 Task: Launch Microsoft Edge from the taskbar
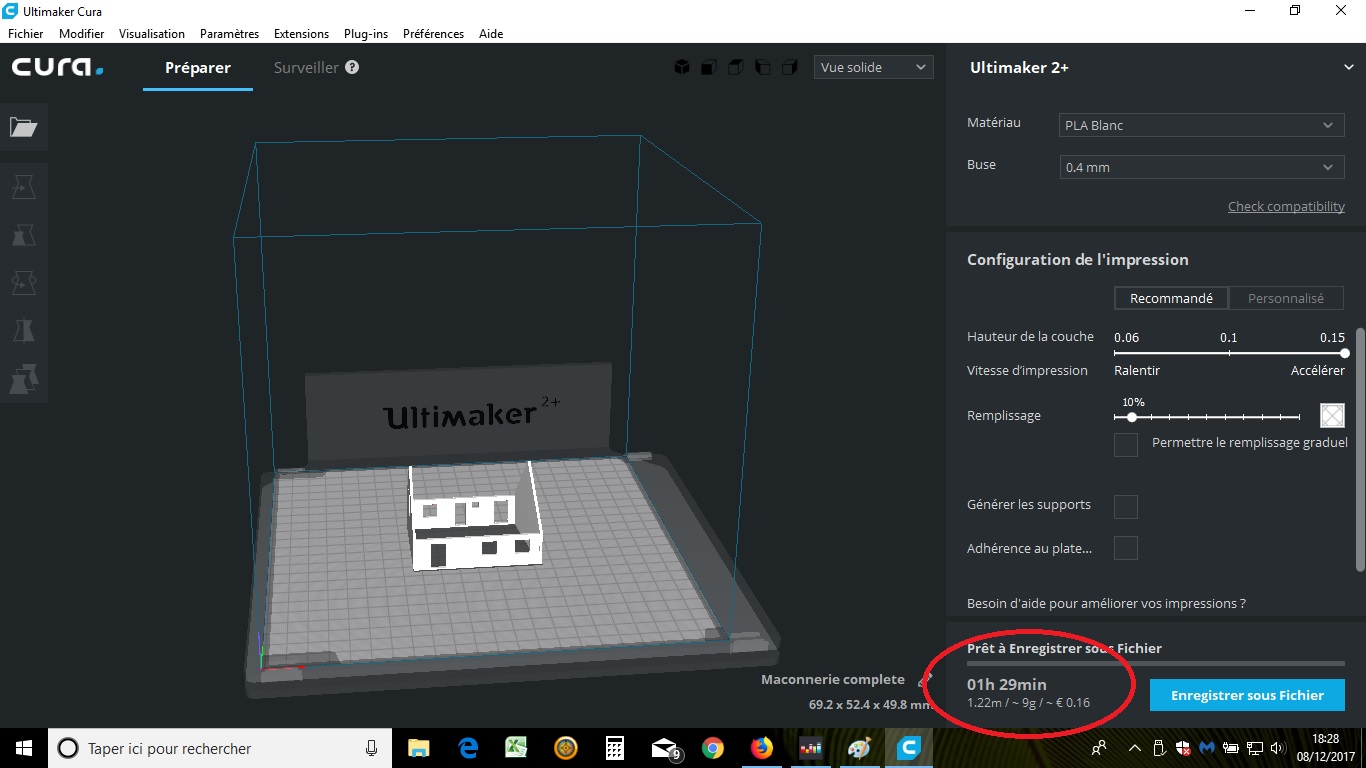(467, 748)
